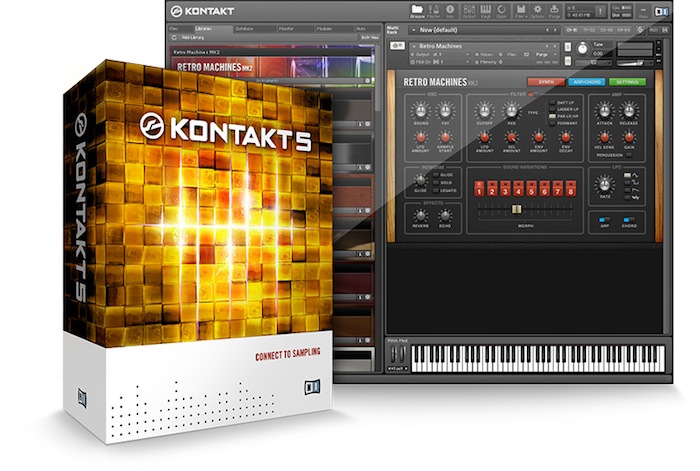The height and width of the screenshot is (471, 700).
Task: Open the Output mixer icon
Action: pyautogui.click(x=469, y=11)
